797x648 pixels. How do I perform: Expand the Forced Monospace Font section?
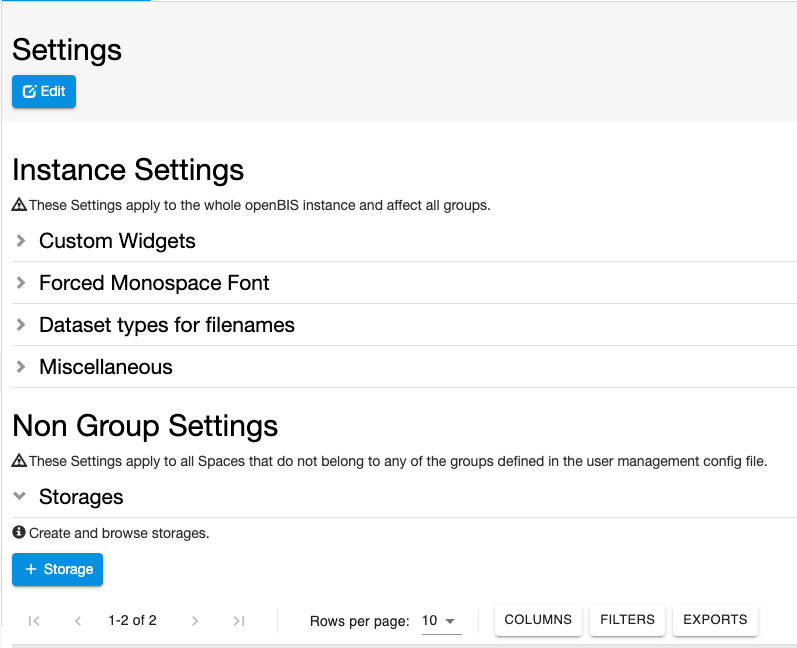coord(21,283)
